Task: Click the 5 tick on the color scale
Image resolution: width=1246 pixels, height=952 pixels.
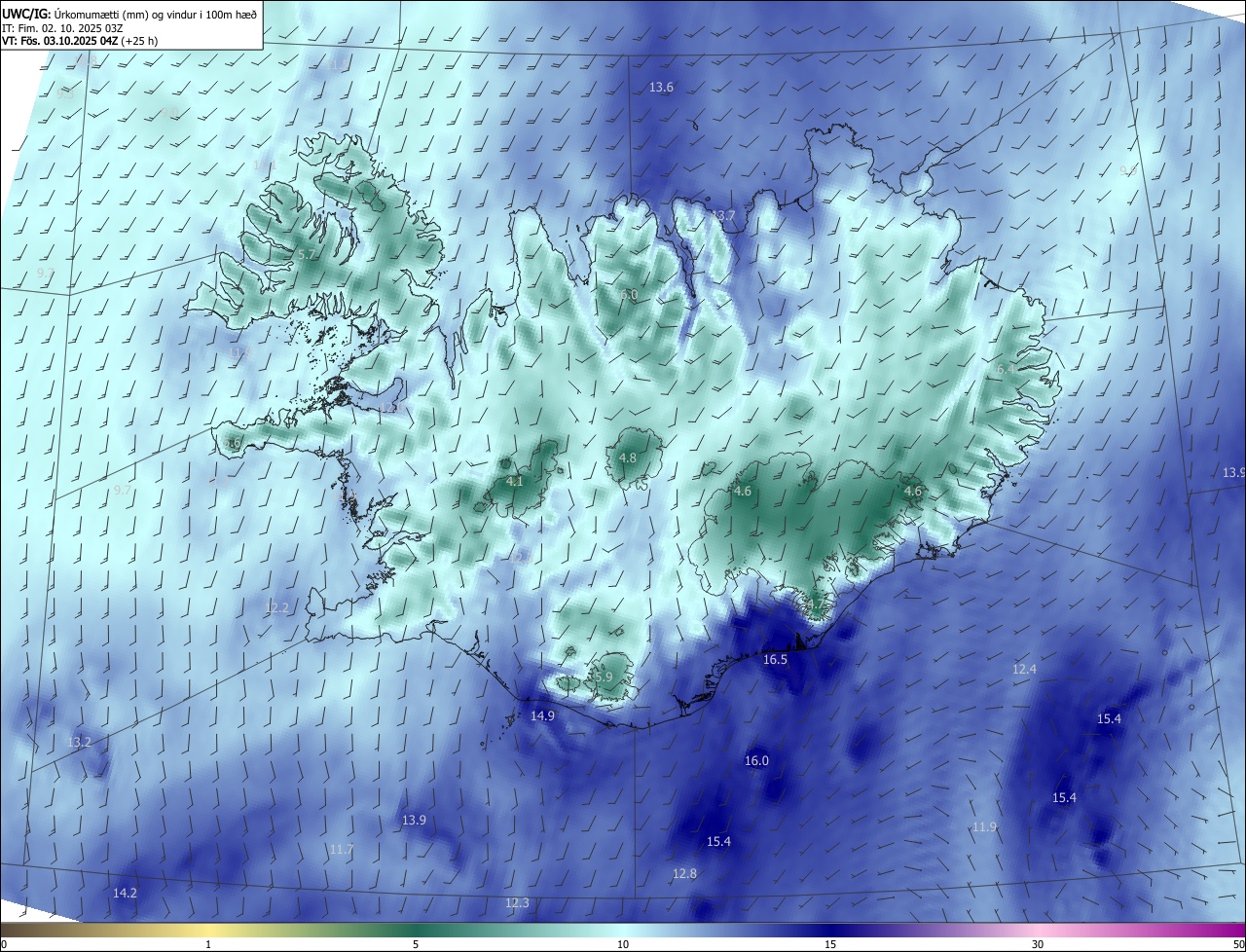Action: pos(416,944)
